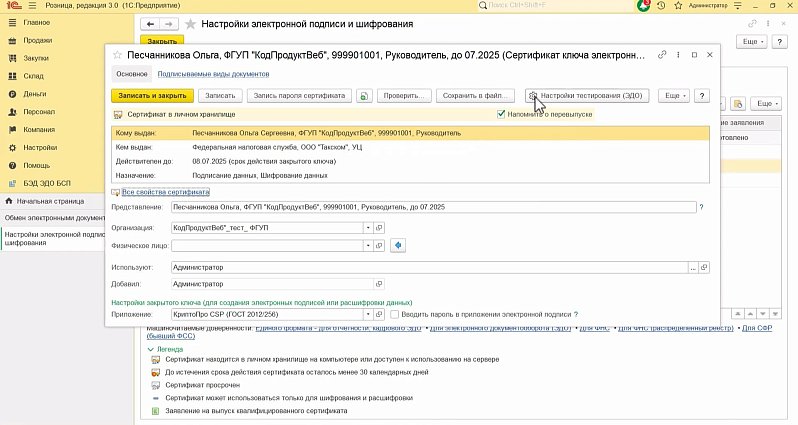Screen dimensions: 798x425
Task: Open the notifications bell icon
Action: (x=644, y=6)
